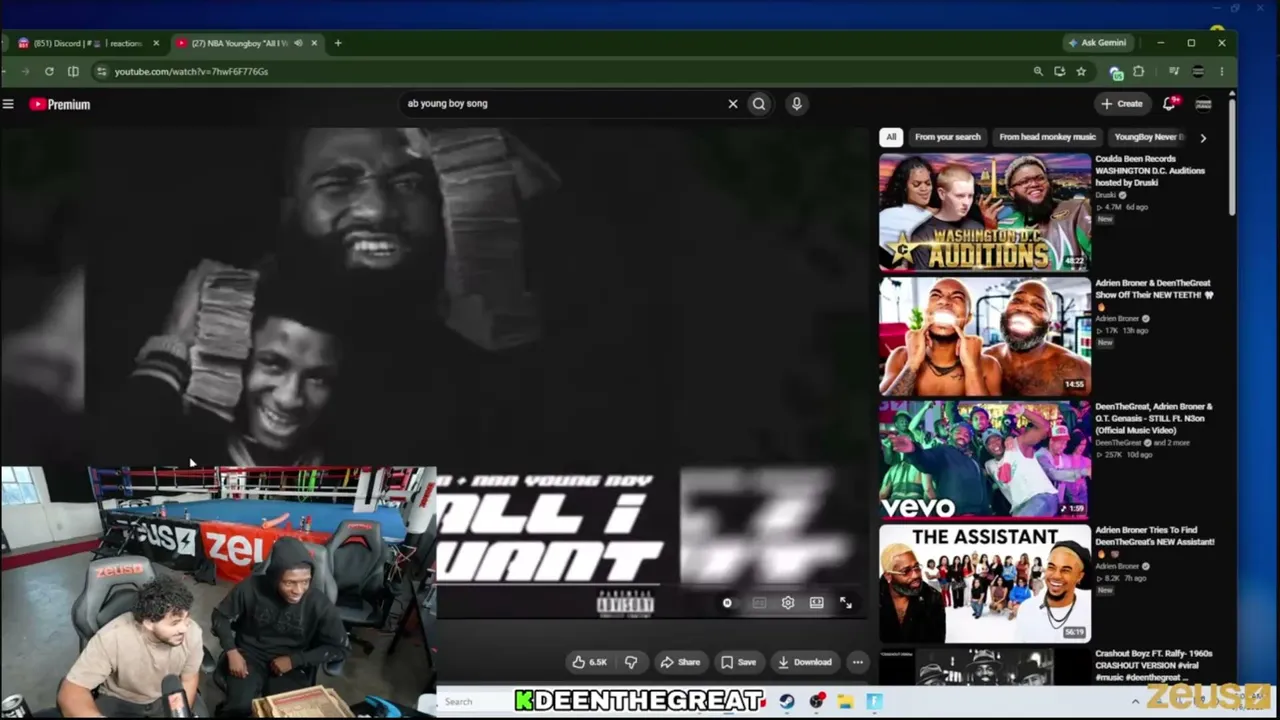Open File Explorer from the taskbar
The image size is (1280, 720).
(x=845, y=702)
